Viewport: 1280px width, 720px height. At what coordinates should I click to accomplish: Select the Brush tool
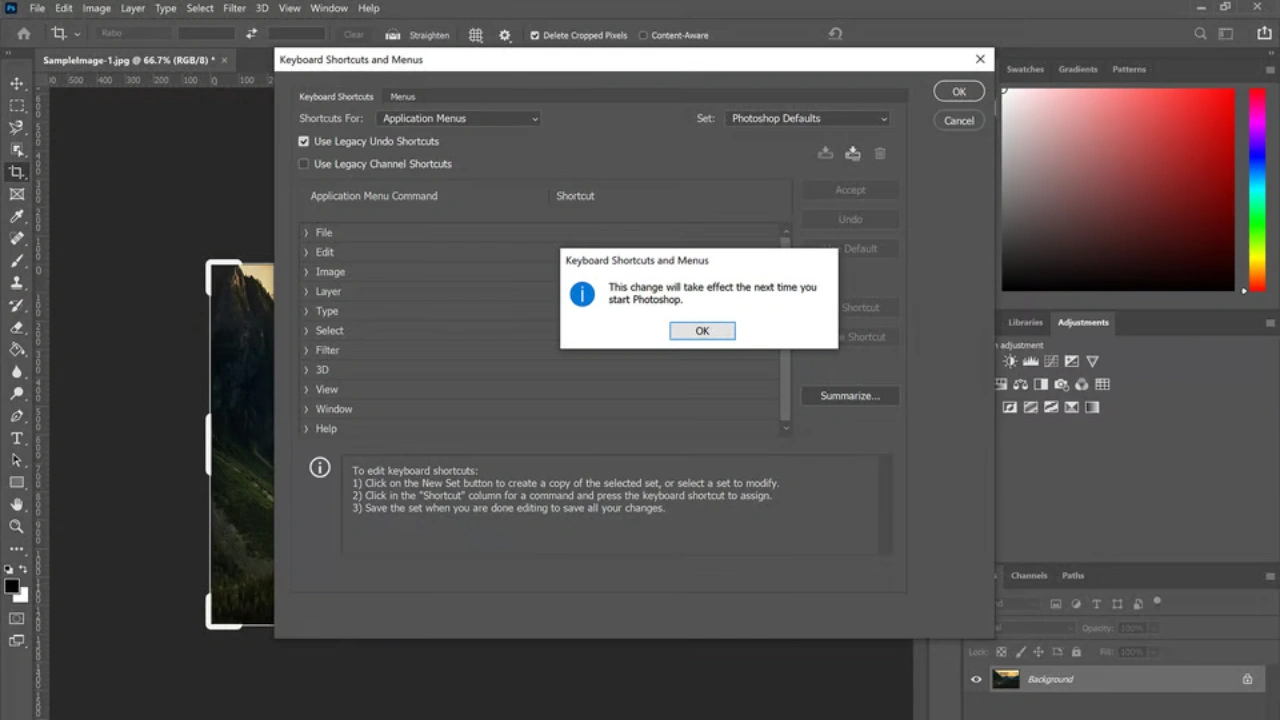pyautogui.click(x=16, y=260)
